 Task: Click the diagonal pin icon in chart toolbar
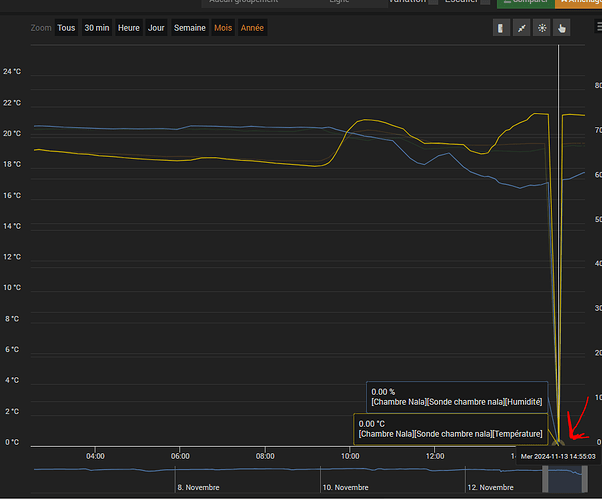pyautogui.click(x=521, y=28)
